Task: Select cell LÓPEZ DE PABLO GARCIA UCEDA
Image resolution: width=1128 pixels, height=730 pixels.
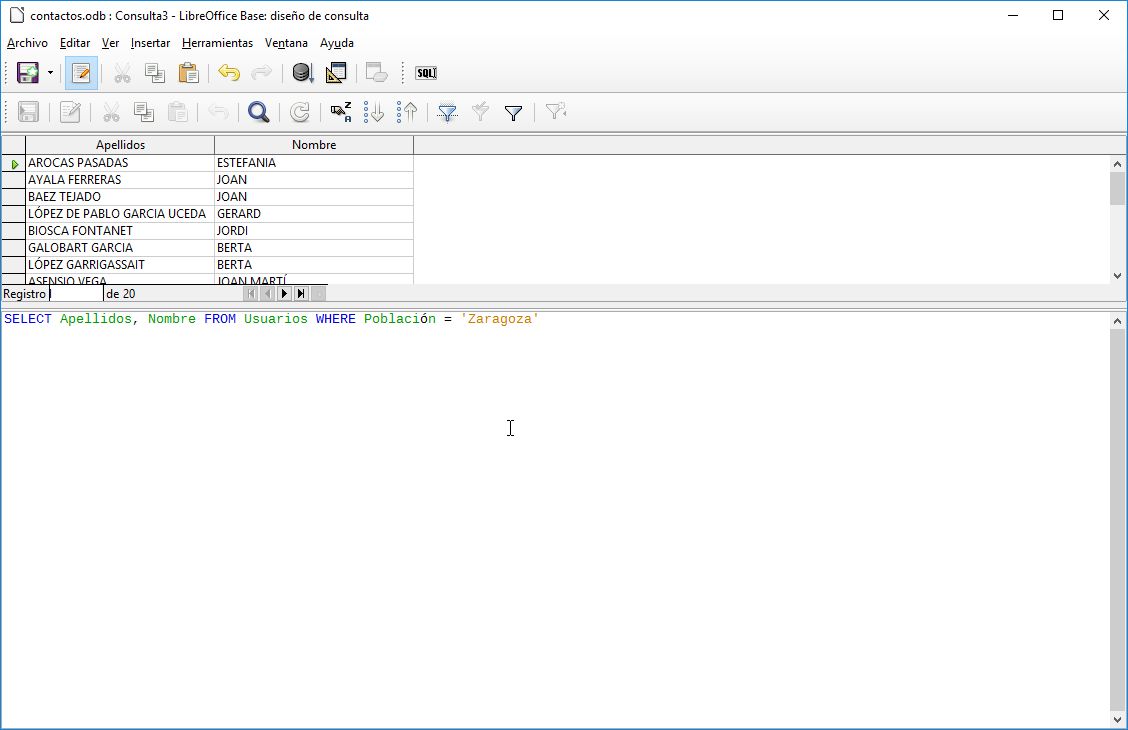Action: (120, 214)
